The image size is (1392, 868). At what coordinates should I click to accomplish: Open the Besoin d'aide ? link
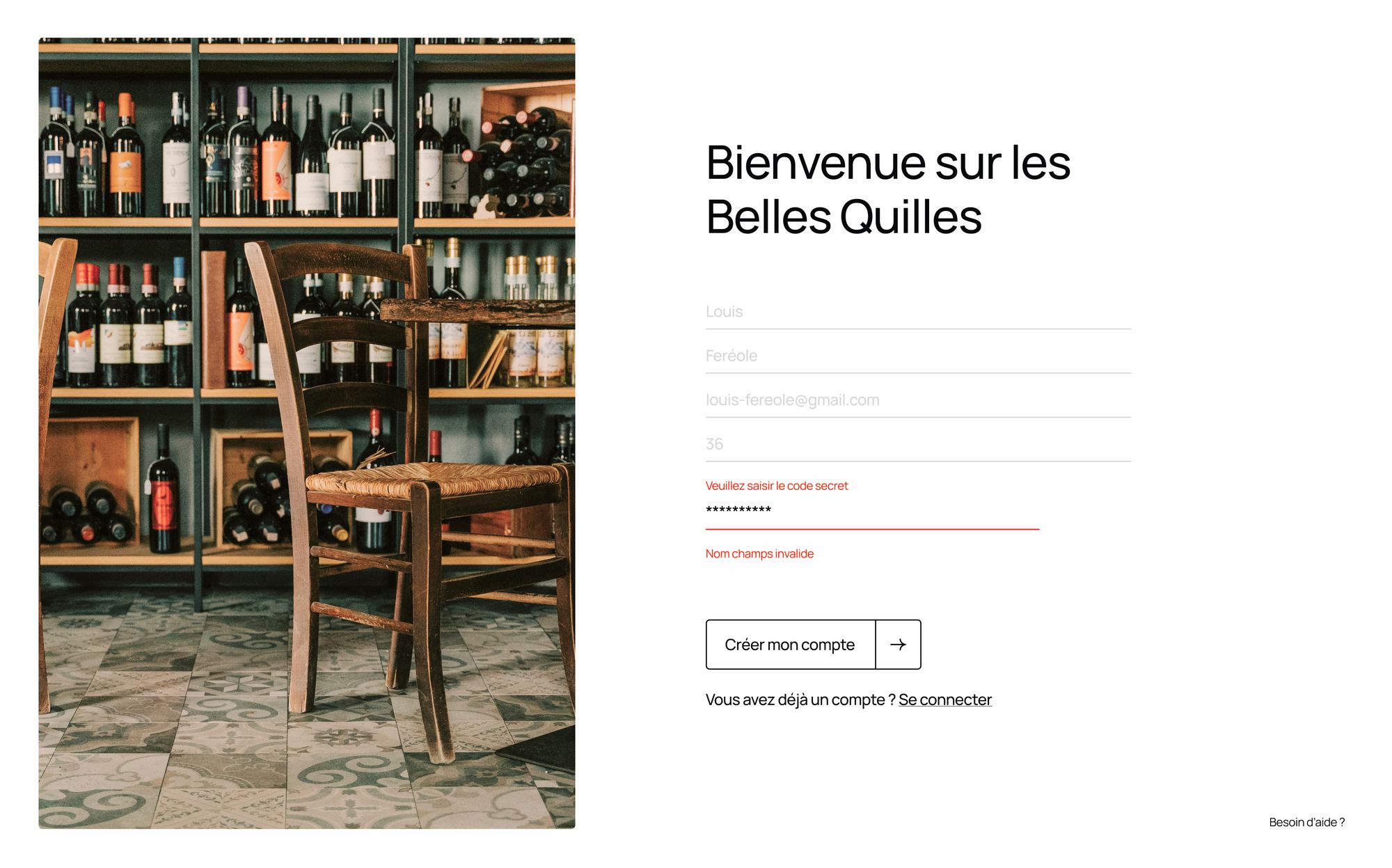1306,822
